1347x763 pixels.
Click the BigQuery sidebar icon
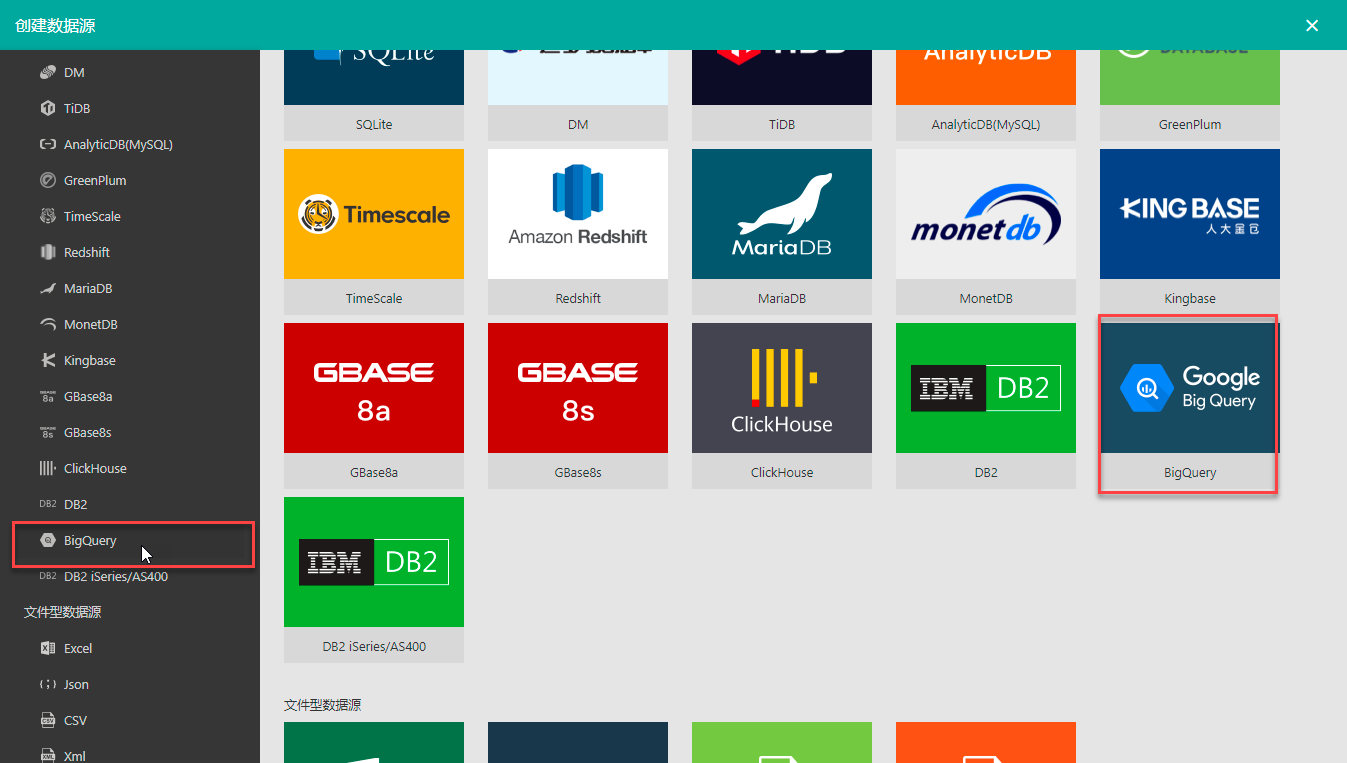(x=47, y=541)
